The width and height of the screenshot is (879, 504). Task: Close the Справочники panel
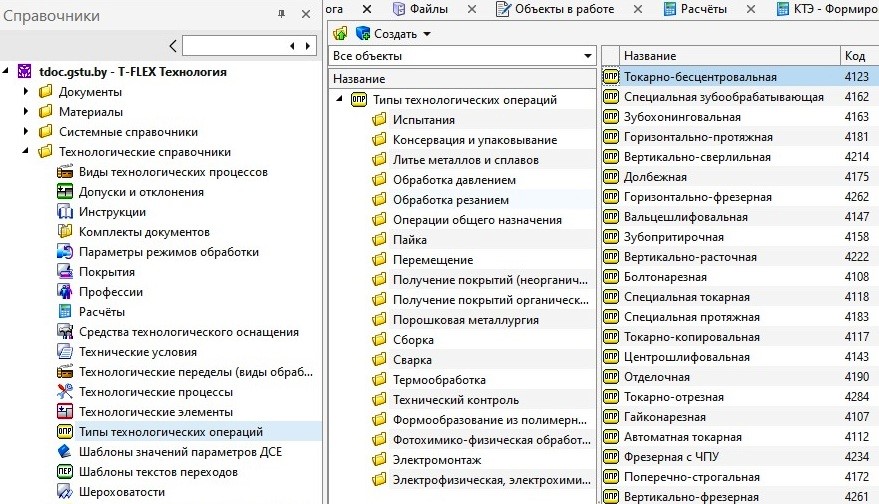click(306, 15)
